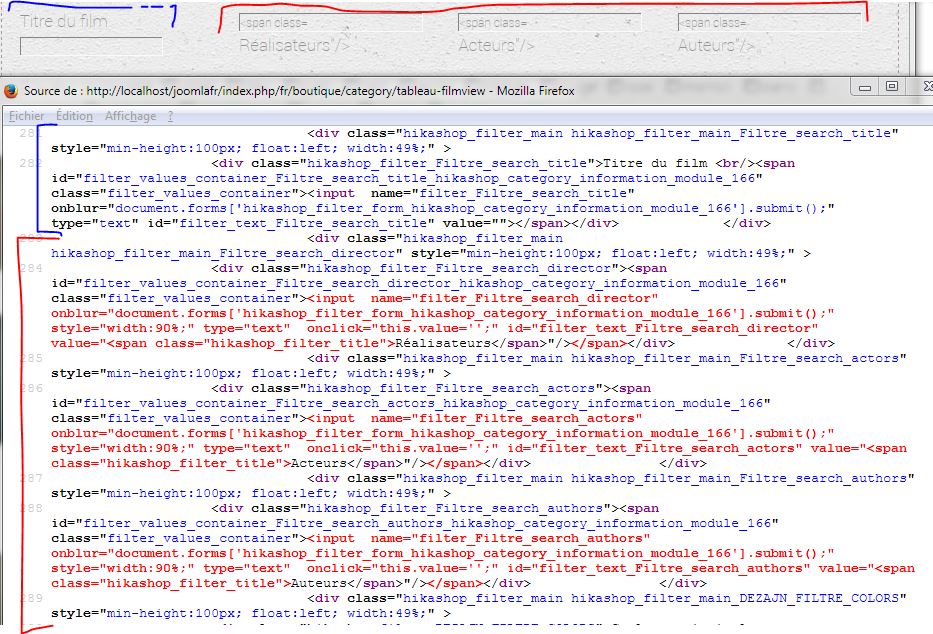Maximize the source viewer window
Image resolution: width=933 pixels, height=634 pixels.
(891, 87)
